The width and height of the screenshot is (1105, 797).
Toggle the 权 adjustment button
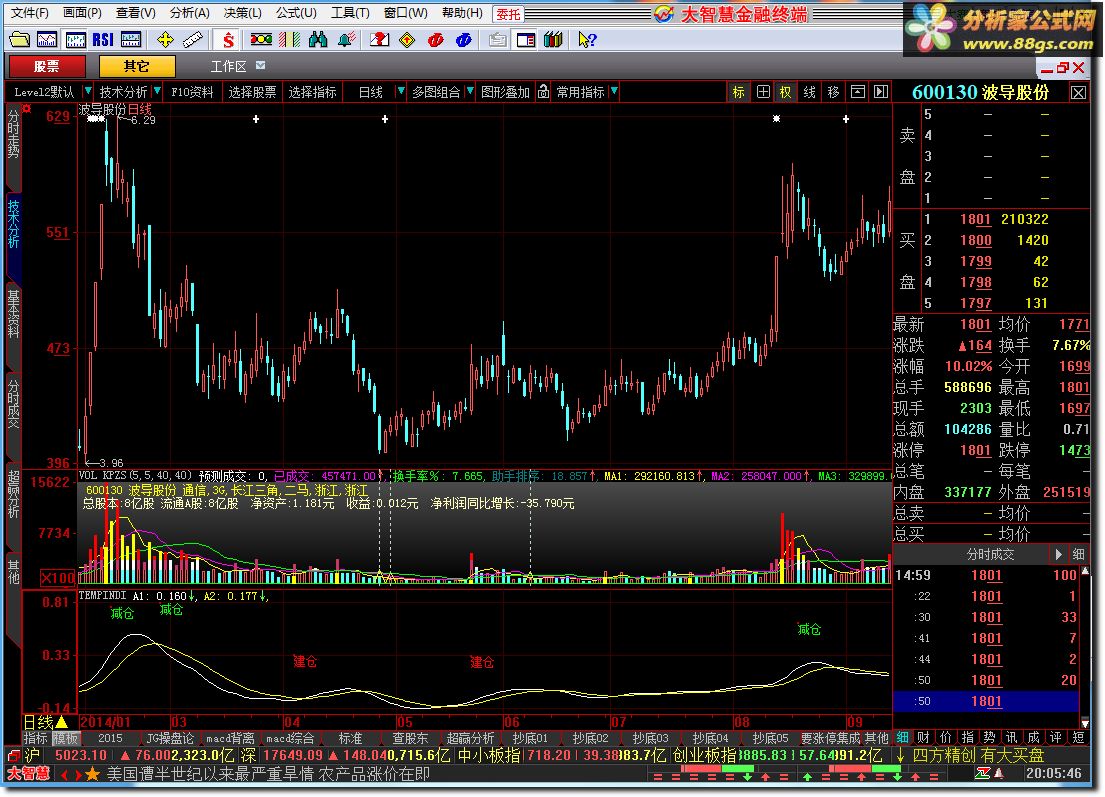pyautogui.click(x=786, y=92)
